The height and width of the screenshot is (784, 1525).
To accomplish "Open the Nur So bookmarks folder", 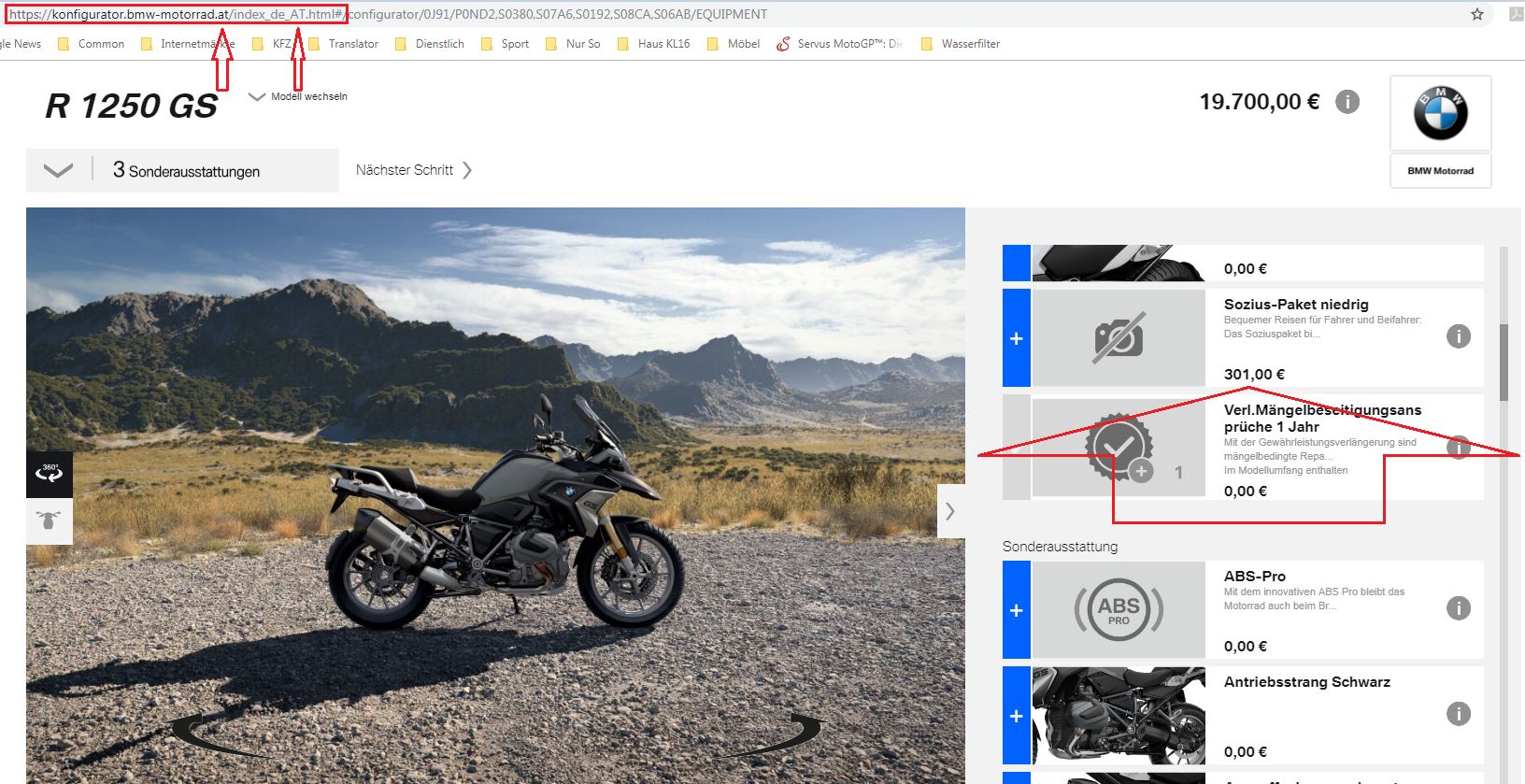I will pyautogui.click(x=573, y=44).
